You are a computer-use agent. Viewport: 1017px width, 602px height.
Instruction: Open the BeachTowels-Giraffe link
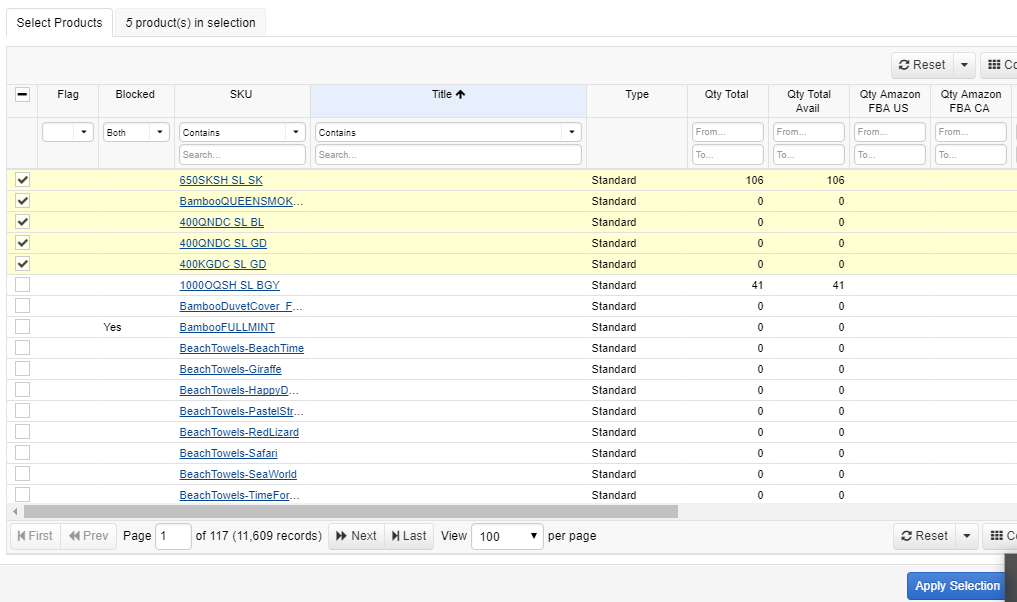pyautogui.click(x=230, y=369)
